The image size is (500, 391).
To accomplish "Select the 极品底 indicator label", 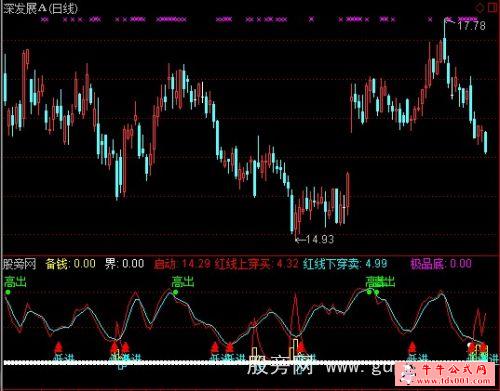I will (x=441, y=264).
